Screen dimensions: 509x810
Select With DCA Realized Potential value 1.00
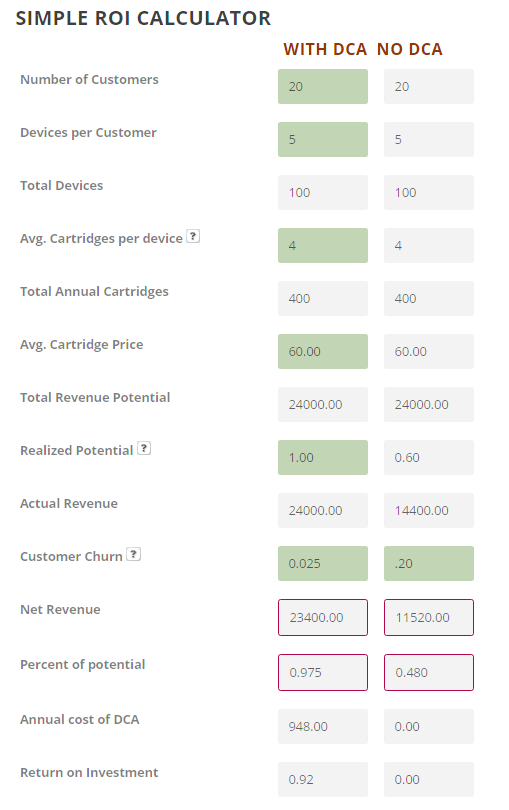323,457
